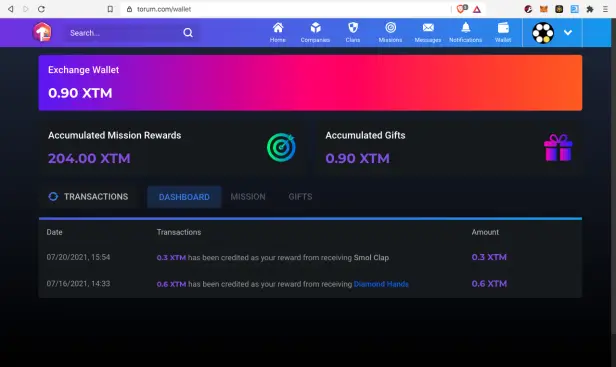Refresh transactions with the circular arrows icon

pos(53,196)
